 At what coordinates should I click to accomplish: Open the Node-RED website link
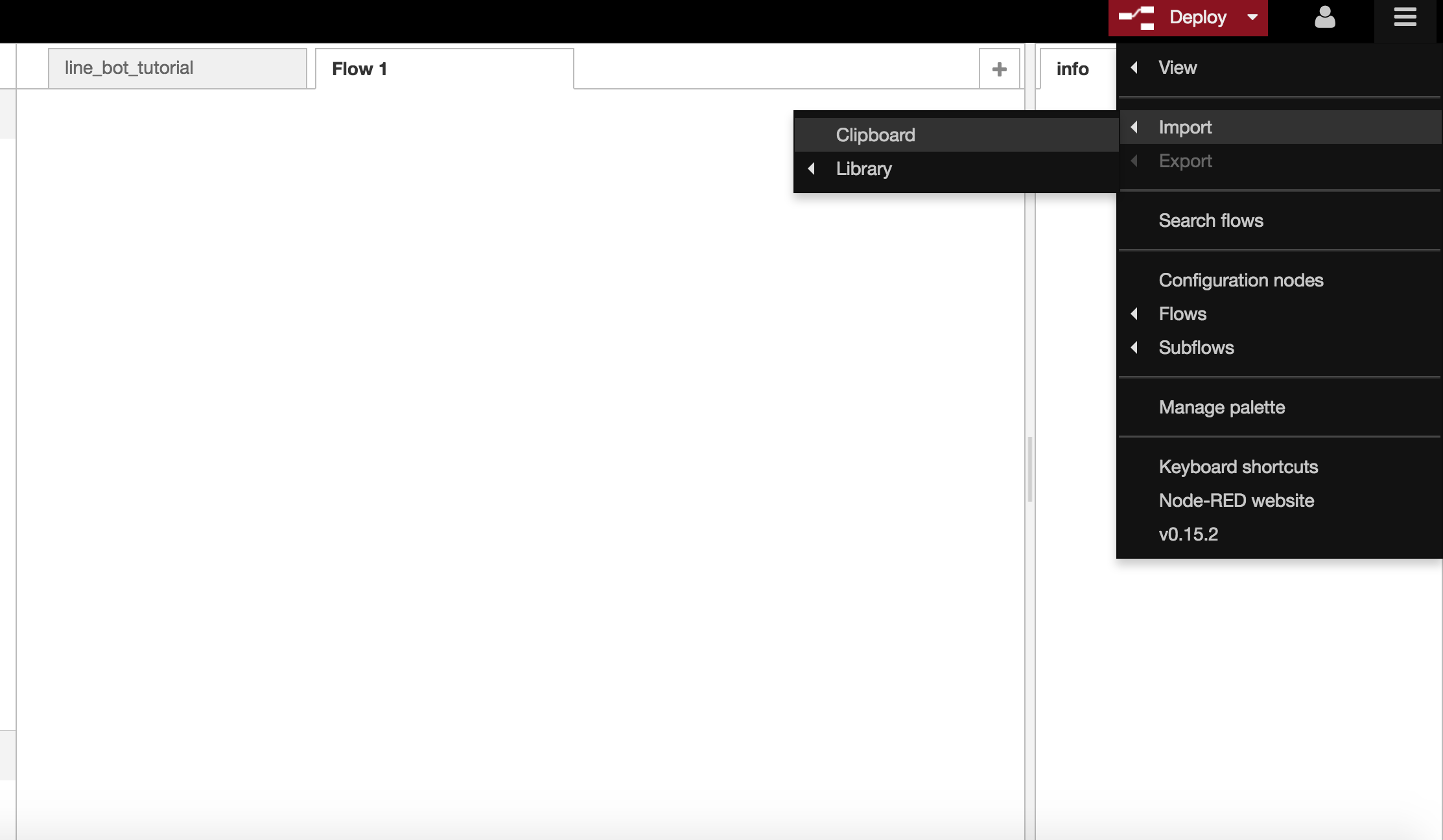[1279, 500]
